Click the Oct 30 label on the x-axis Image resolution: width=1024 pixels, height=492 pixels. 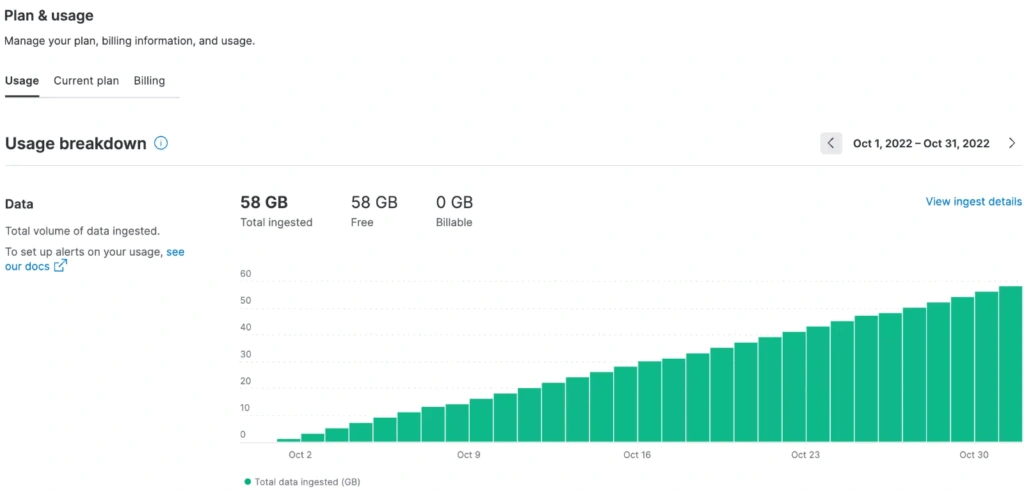(x=973, y=455)
